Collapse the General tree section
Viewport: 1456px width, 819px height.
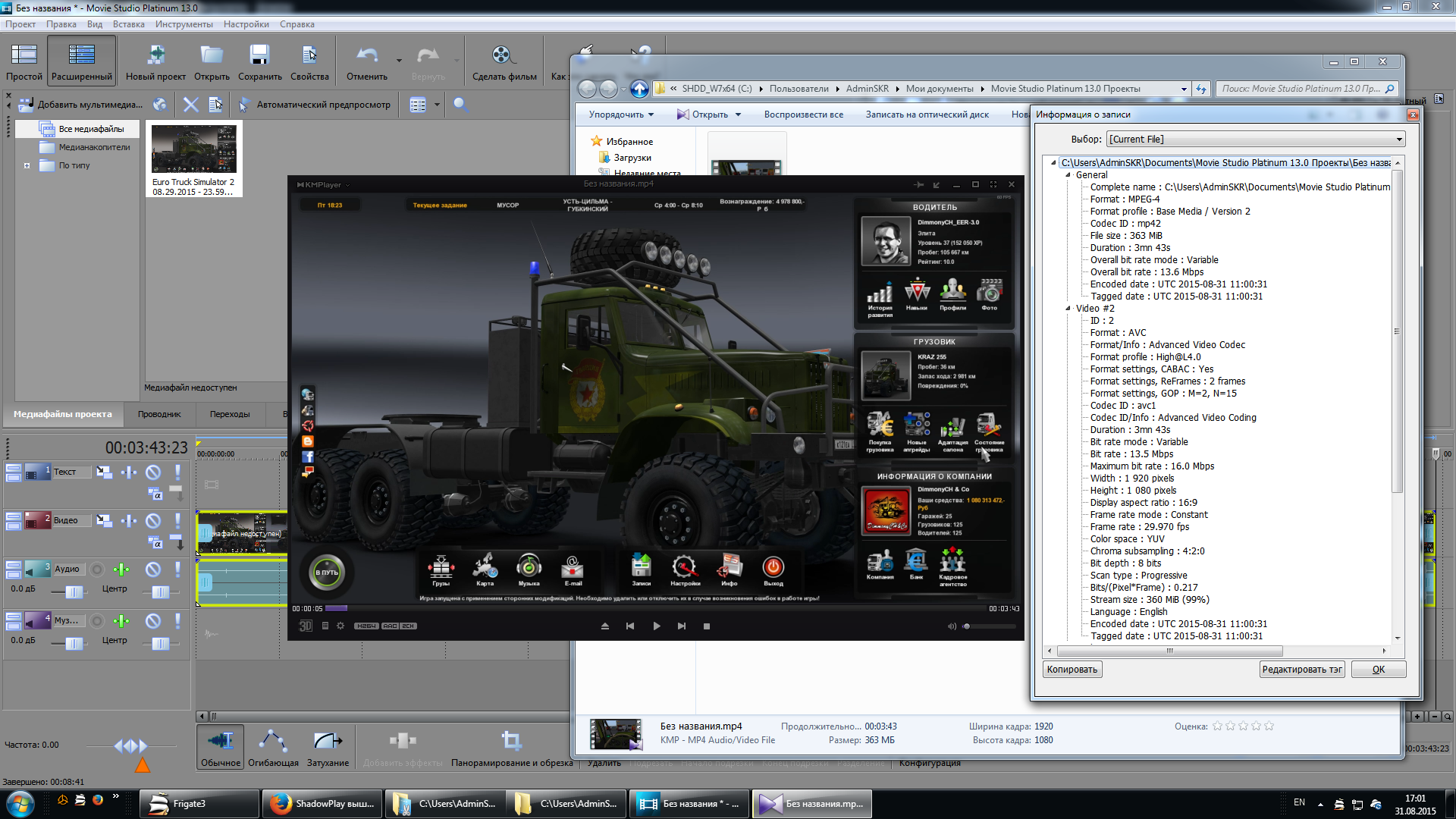[x=1068, y=175]
